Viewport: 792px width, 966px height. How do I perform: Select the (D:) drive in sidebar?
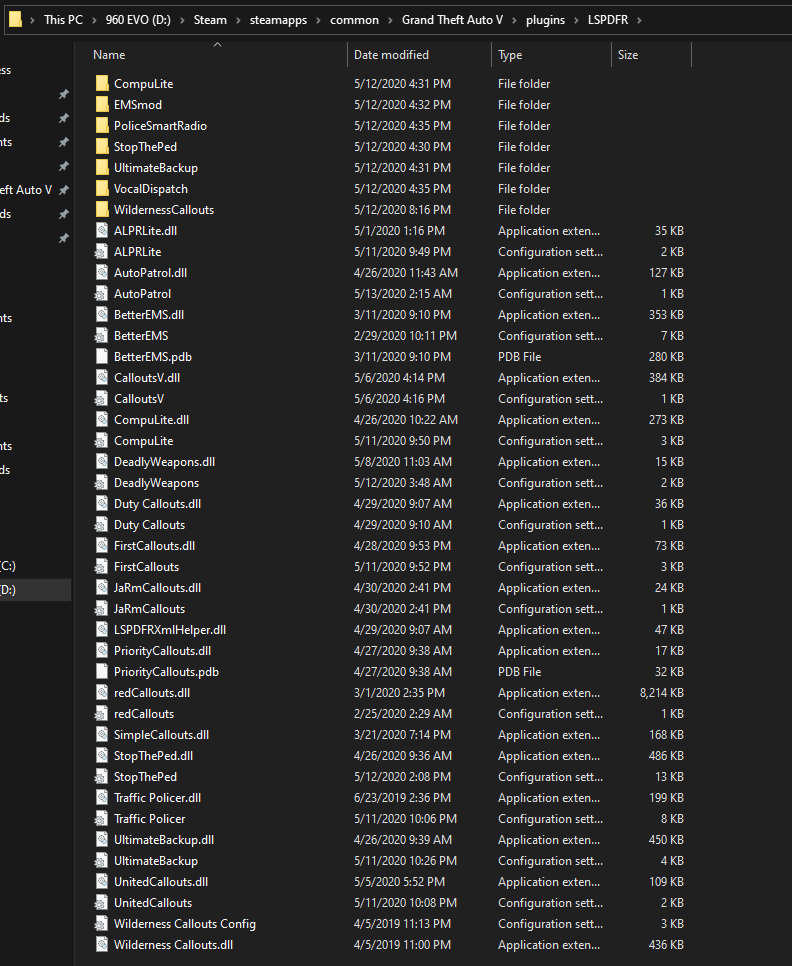(35, 590)
